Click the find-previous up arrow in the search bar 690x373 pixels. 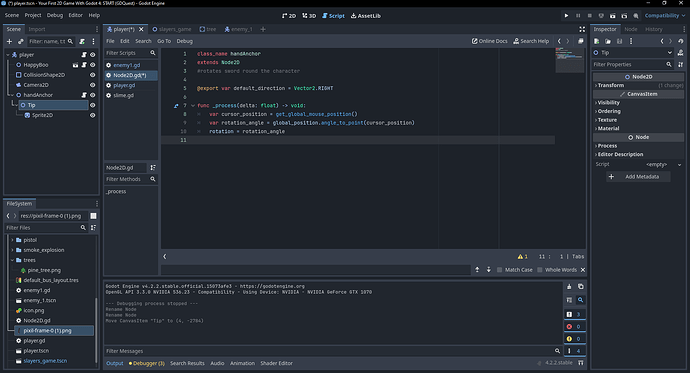tap(477, 270)
